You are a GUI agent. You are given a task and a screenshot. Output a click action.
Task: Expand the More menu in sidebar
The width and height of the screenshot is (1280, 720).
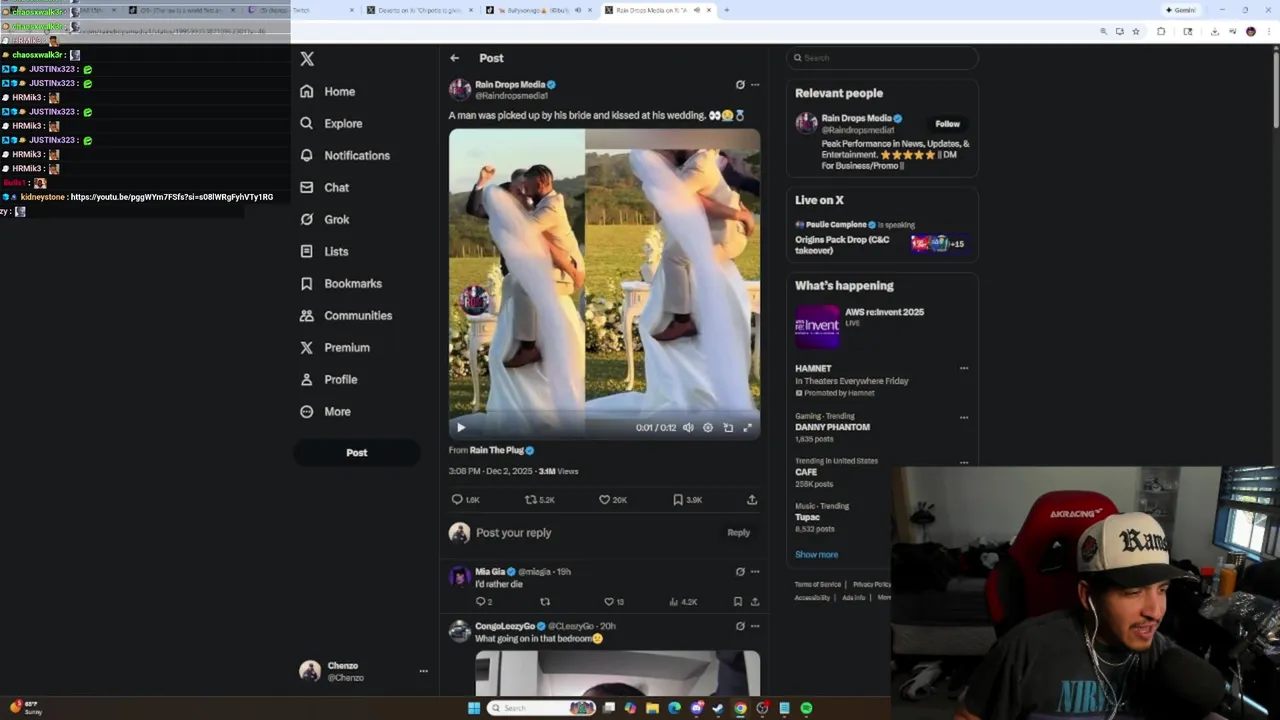pyautogui.click(x=325, y=411)
